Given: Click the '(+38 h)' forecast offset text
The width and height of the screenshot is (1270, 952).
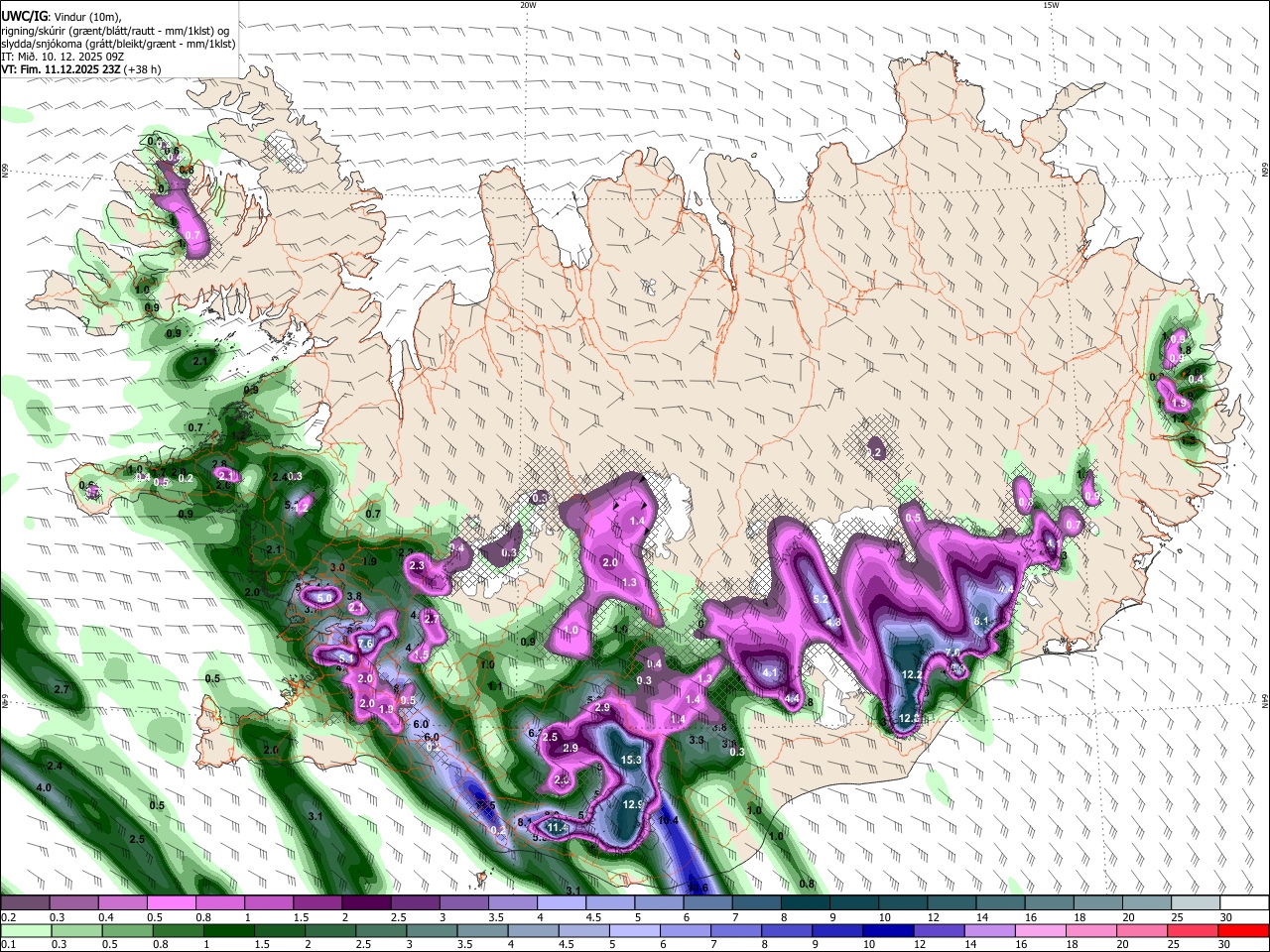Looking at the screenshot, I should point(143,69).
